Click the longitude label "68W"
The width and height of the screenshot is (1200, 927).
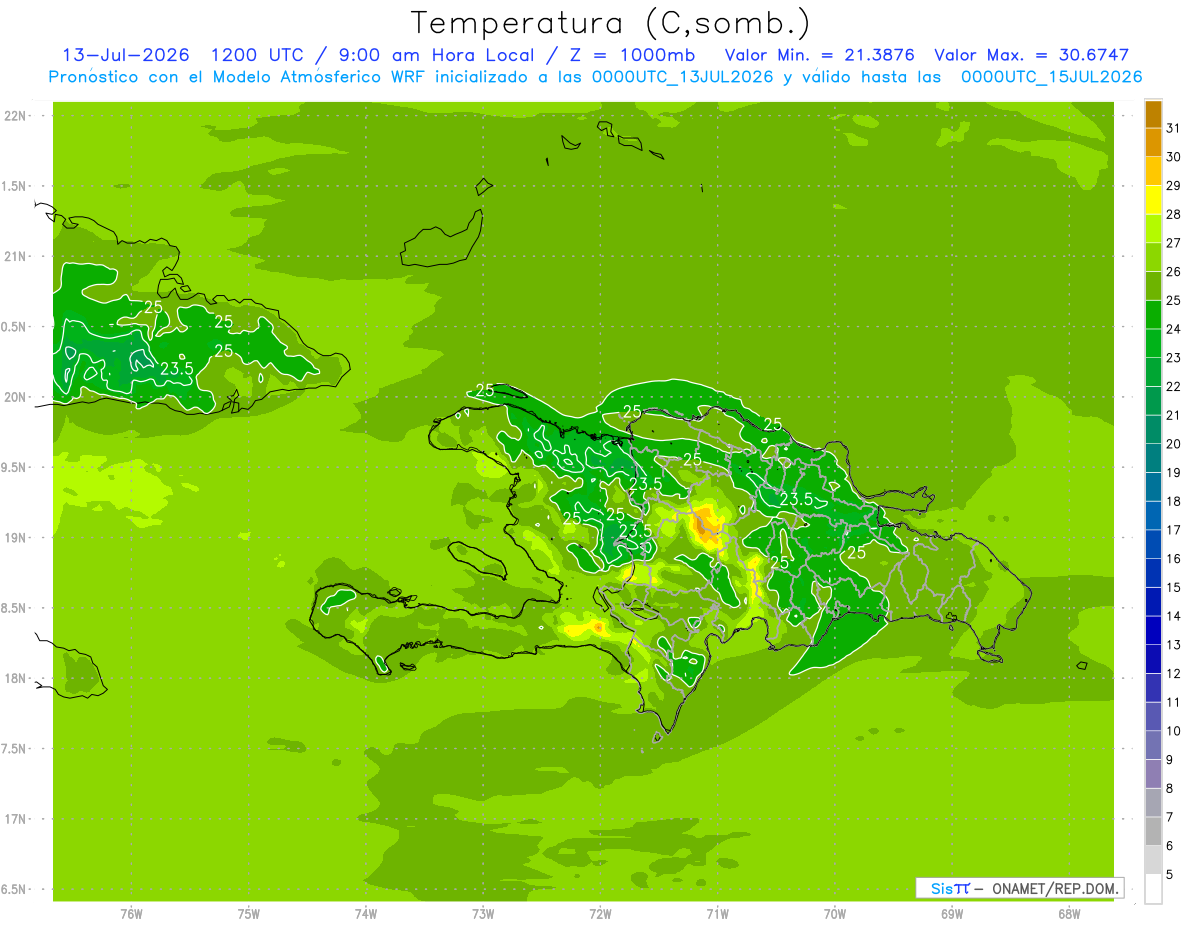[1069, 914]
